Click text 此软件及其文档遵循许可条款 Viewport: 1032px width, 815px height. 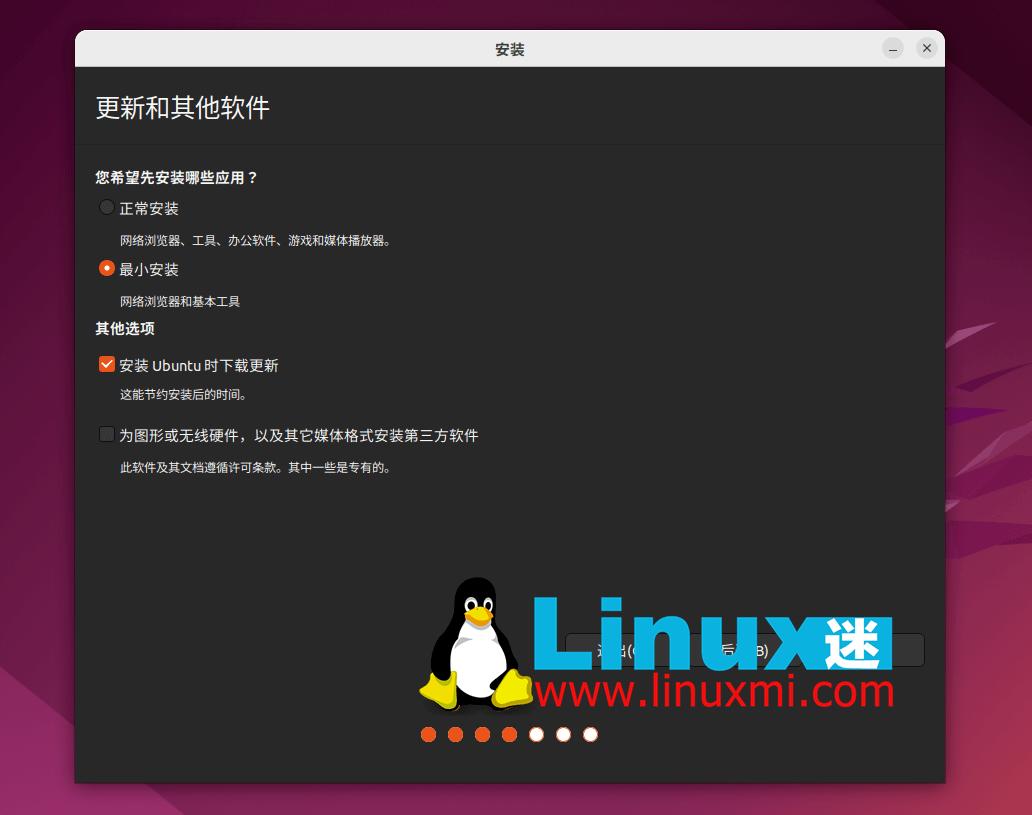tap(255, 468)
